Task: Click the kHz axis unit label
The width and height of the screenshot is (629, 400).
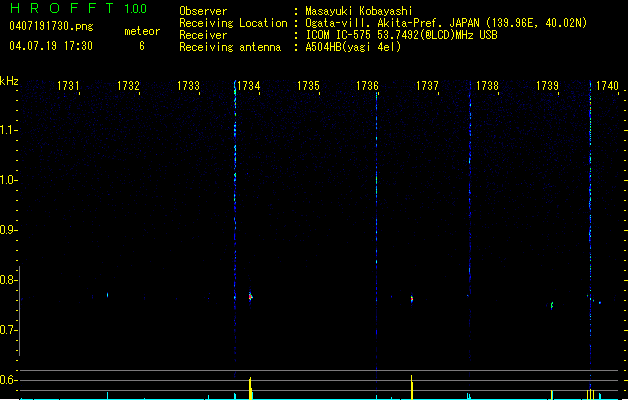Action: tap(9, 81)
